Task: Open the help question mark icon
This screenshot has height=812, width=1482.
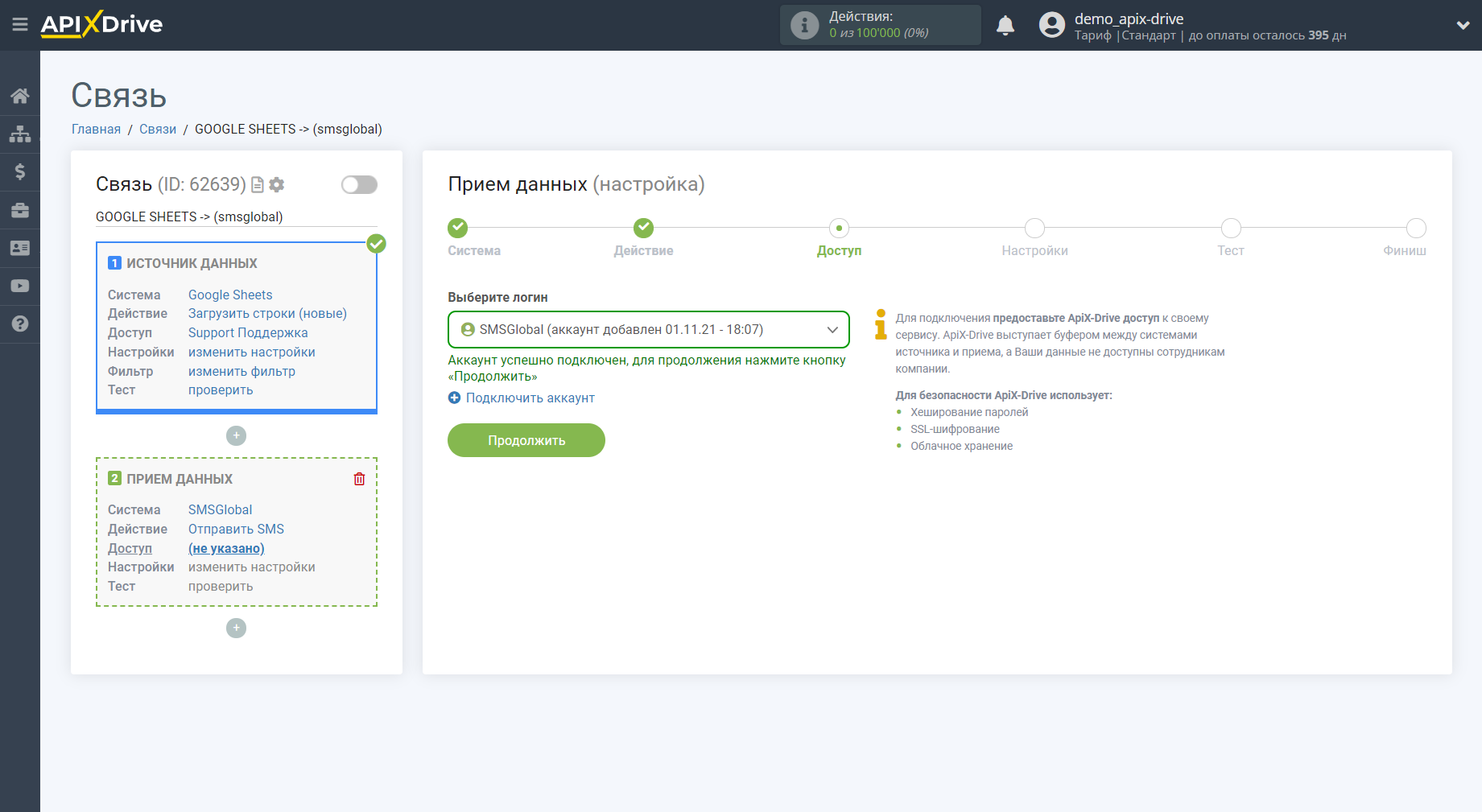Action: click(20, 324)
